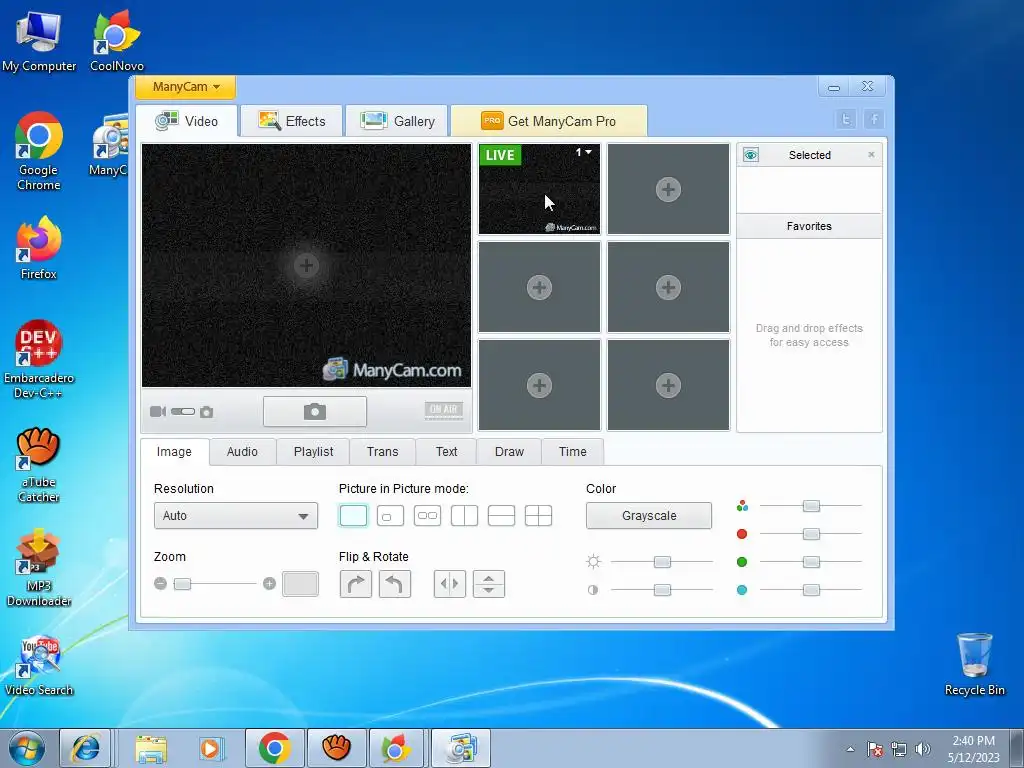Close the Selected effects panel

click(871, 155)
